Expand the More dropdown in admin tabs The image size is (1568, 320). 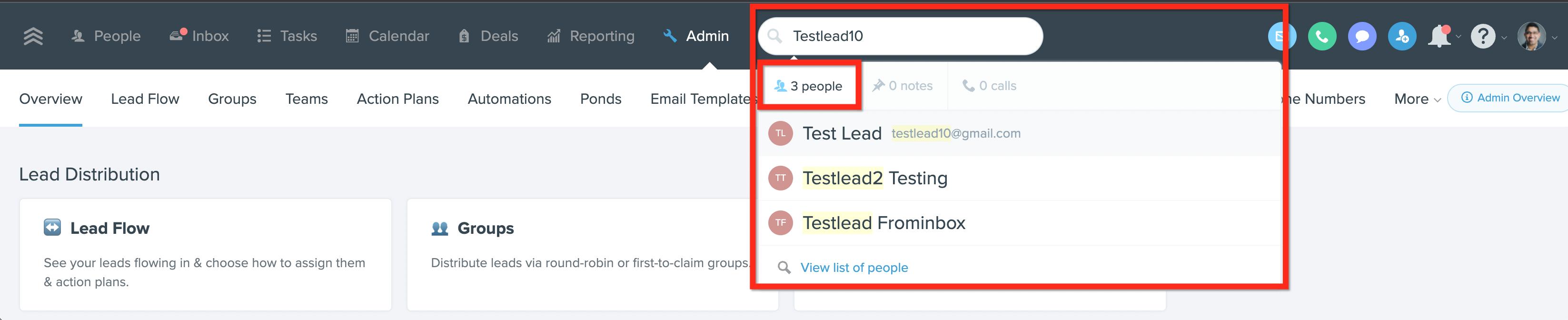pos(1417,99)
